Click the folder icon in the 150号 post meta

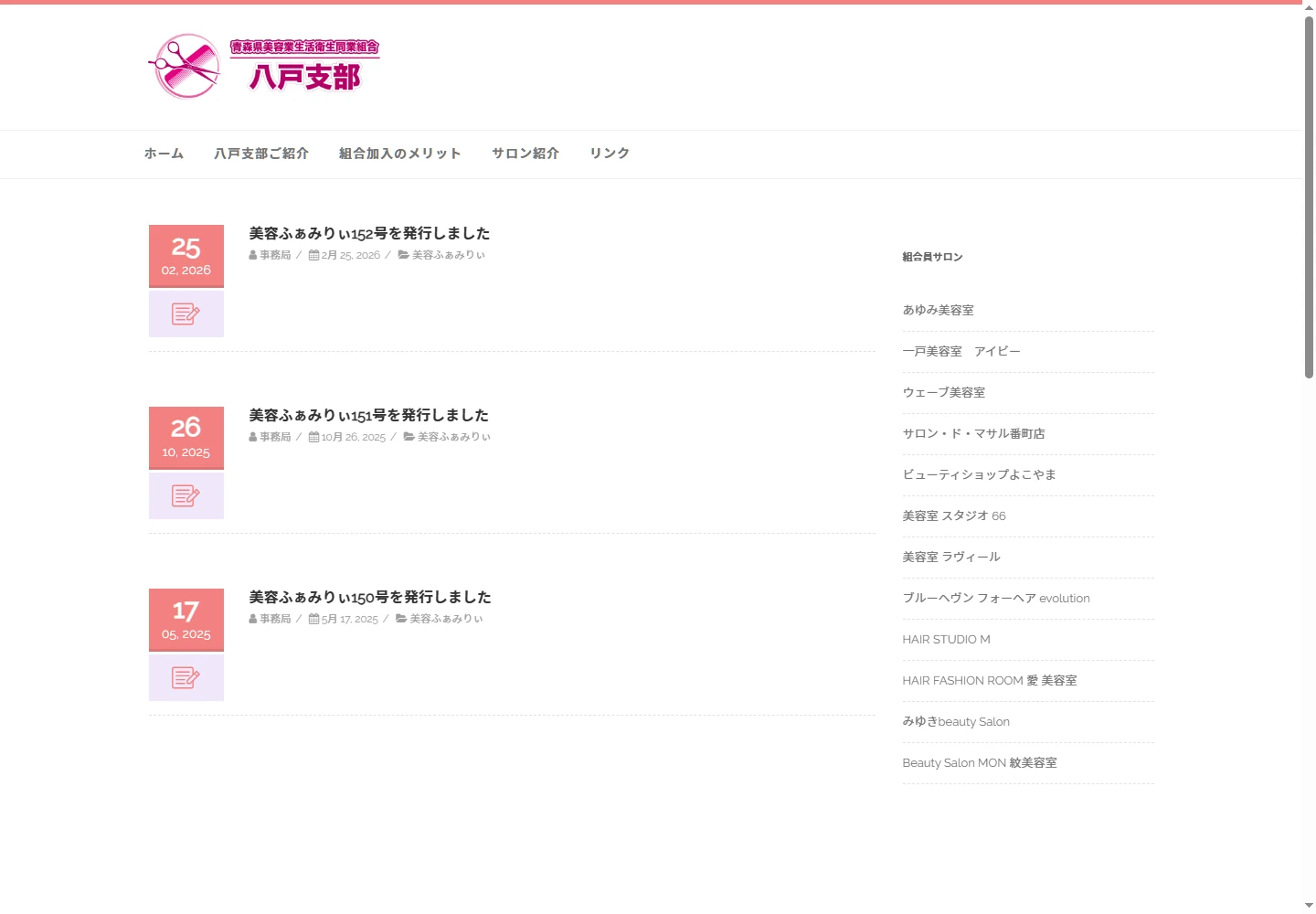(x=401, y=619)
